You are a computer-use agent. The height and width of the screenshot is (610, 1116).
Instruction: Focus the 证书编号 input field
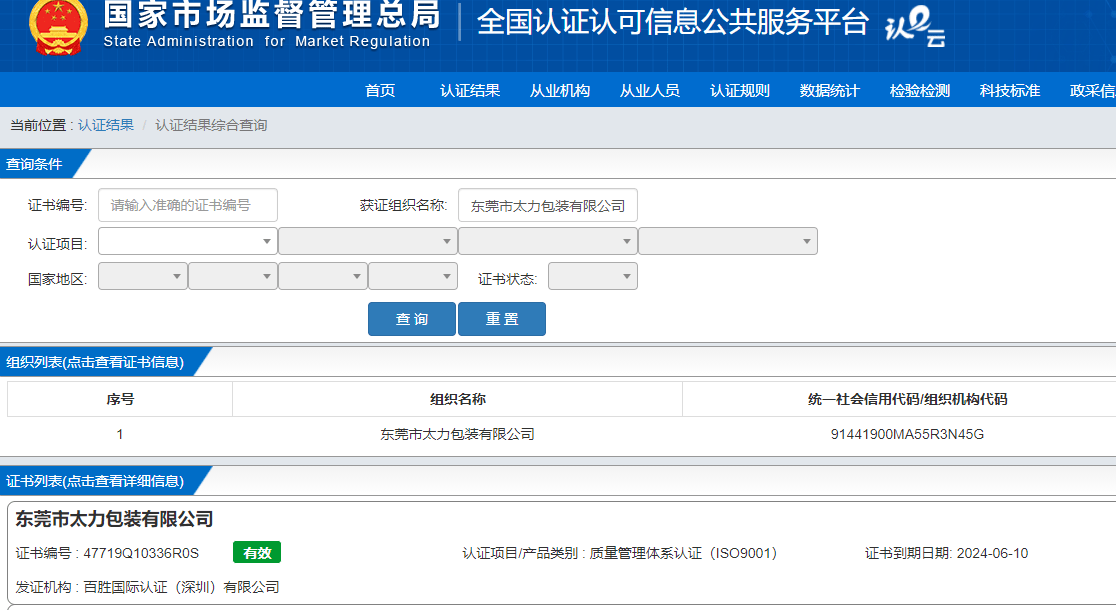pyautogui.click(x=188, y=205)
